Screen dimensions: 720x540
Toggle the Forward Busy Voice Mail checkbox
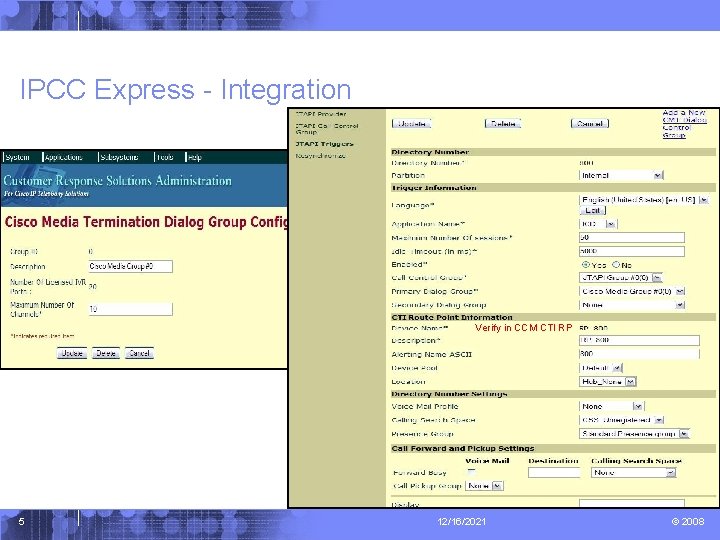(471, 471)
